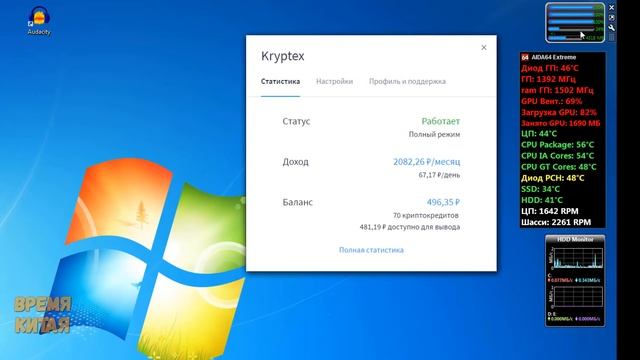The image size is (640, 360).
Task: Close the Kryptex window with the X
Action: [484, 48]
